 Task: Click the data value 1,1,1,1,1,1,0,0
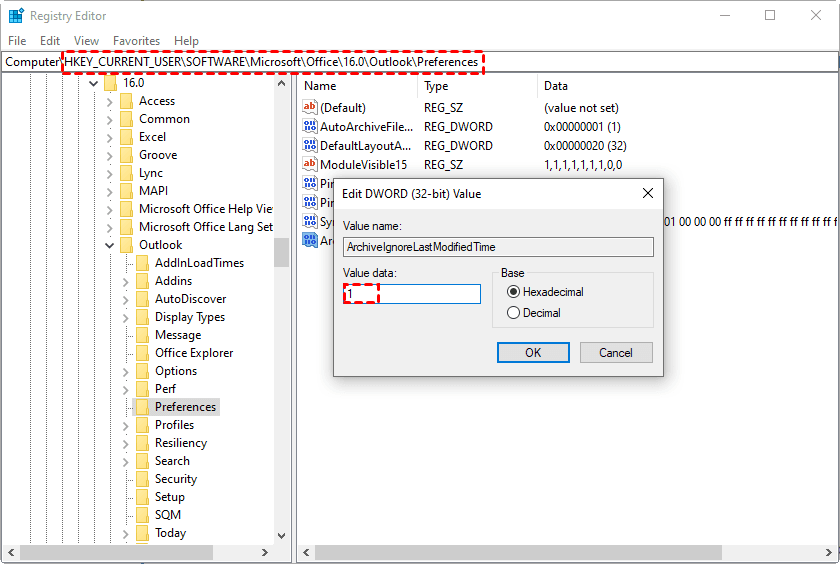point(583,164)
